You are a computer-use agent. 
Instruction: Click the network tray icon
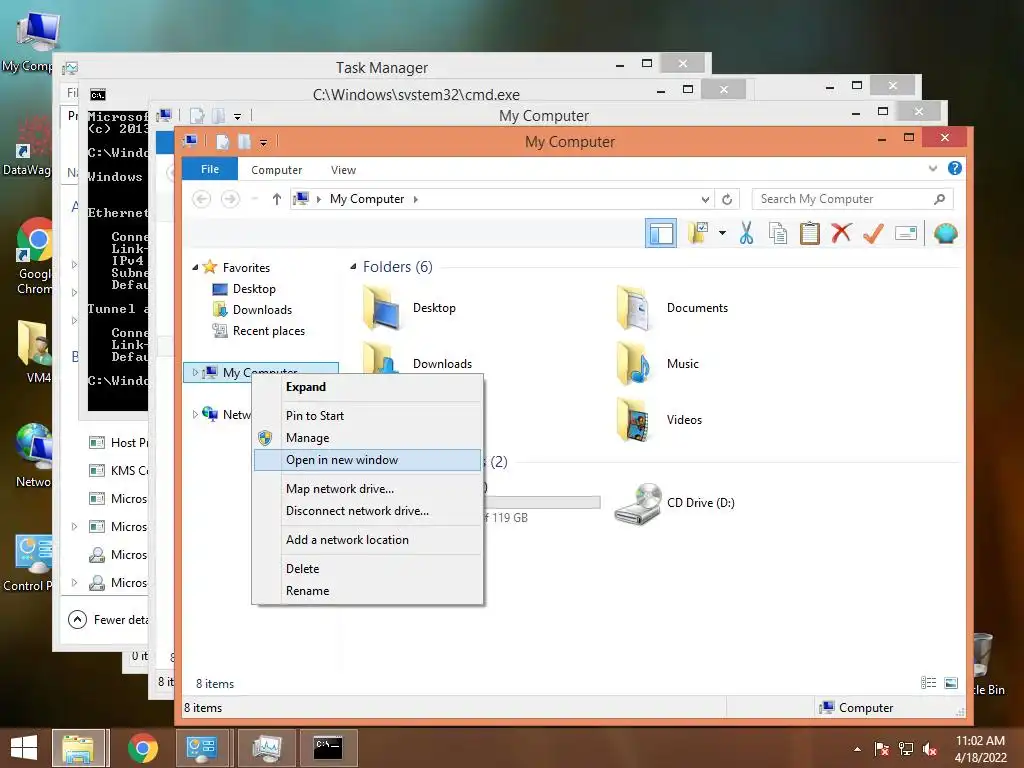906,749
